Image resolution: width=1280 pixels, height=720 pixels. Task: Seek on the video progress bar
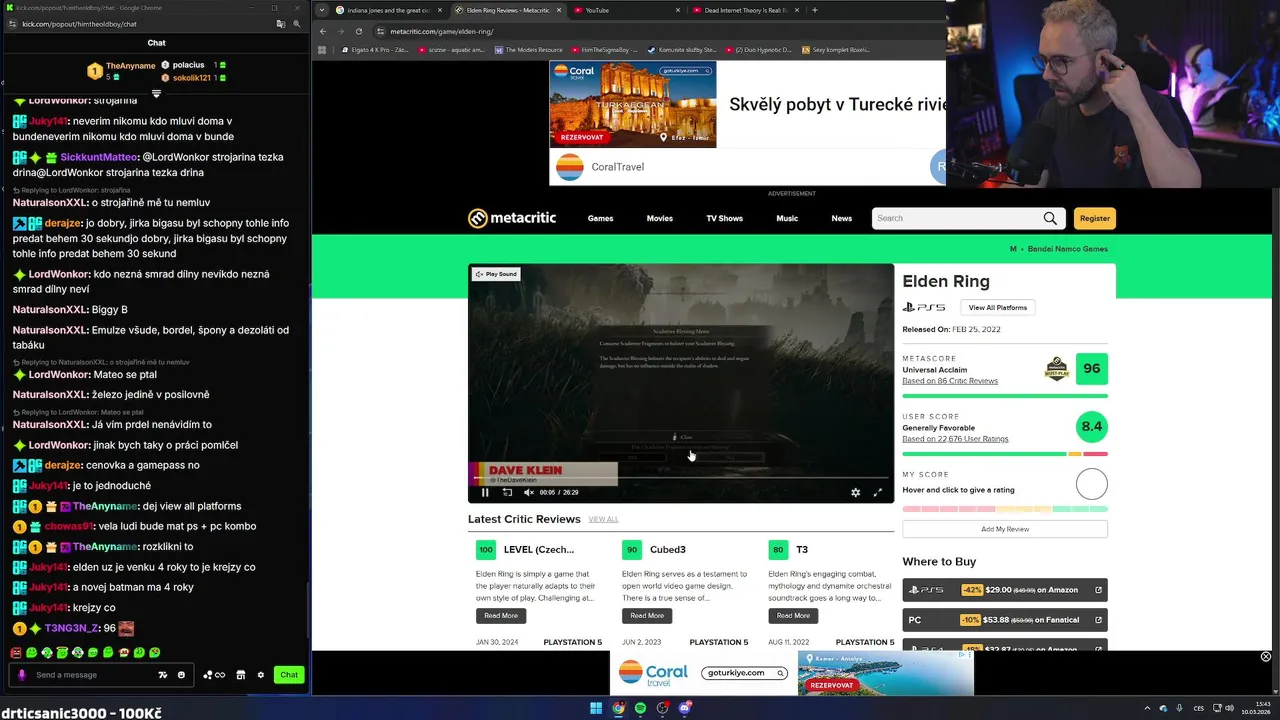click(x=681, y=479)
